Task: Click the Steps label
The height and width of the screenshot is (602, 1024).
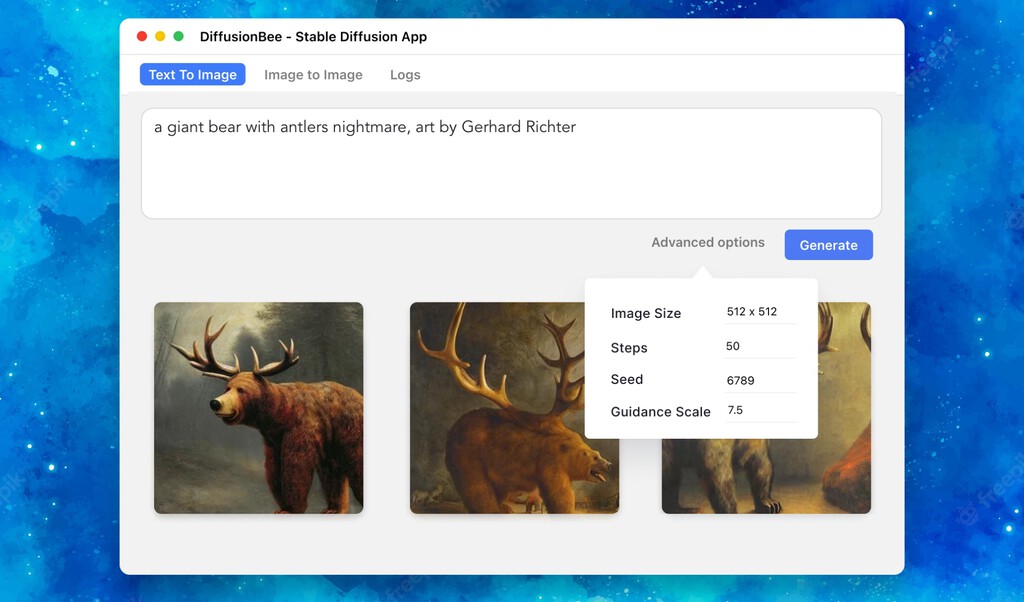Action: pyautogui.click(x=627, y=347)
